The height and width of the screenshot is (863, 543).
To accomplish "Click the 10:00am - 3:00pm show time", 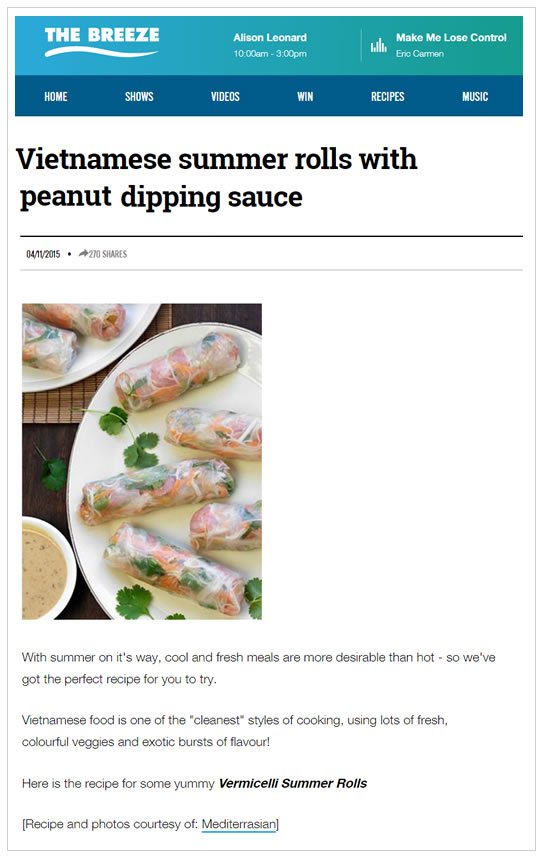I will tap(270, 53).
